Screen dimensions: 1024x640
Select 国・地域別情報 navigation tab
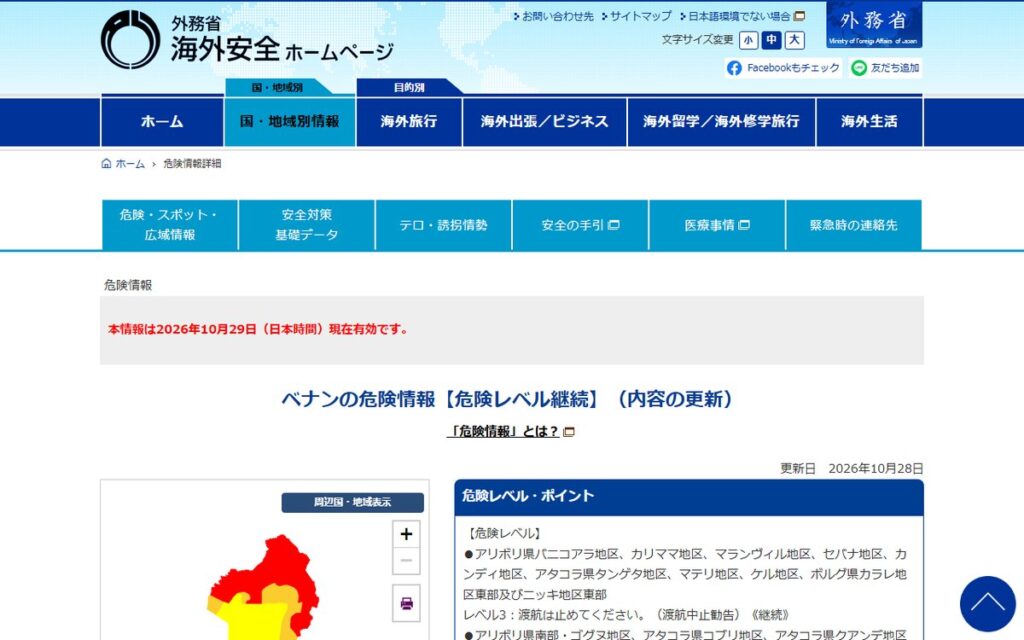click(x=290, y=121)
